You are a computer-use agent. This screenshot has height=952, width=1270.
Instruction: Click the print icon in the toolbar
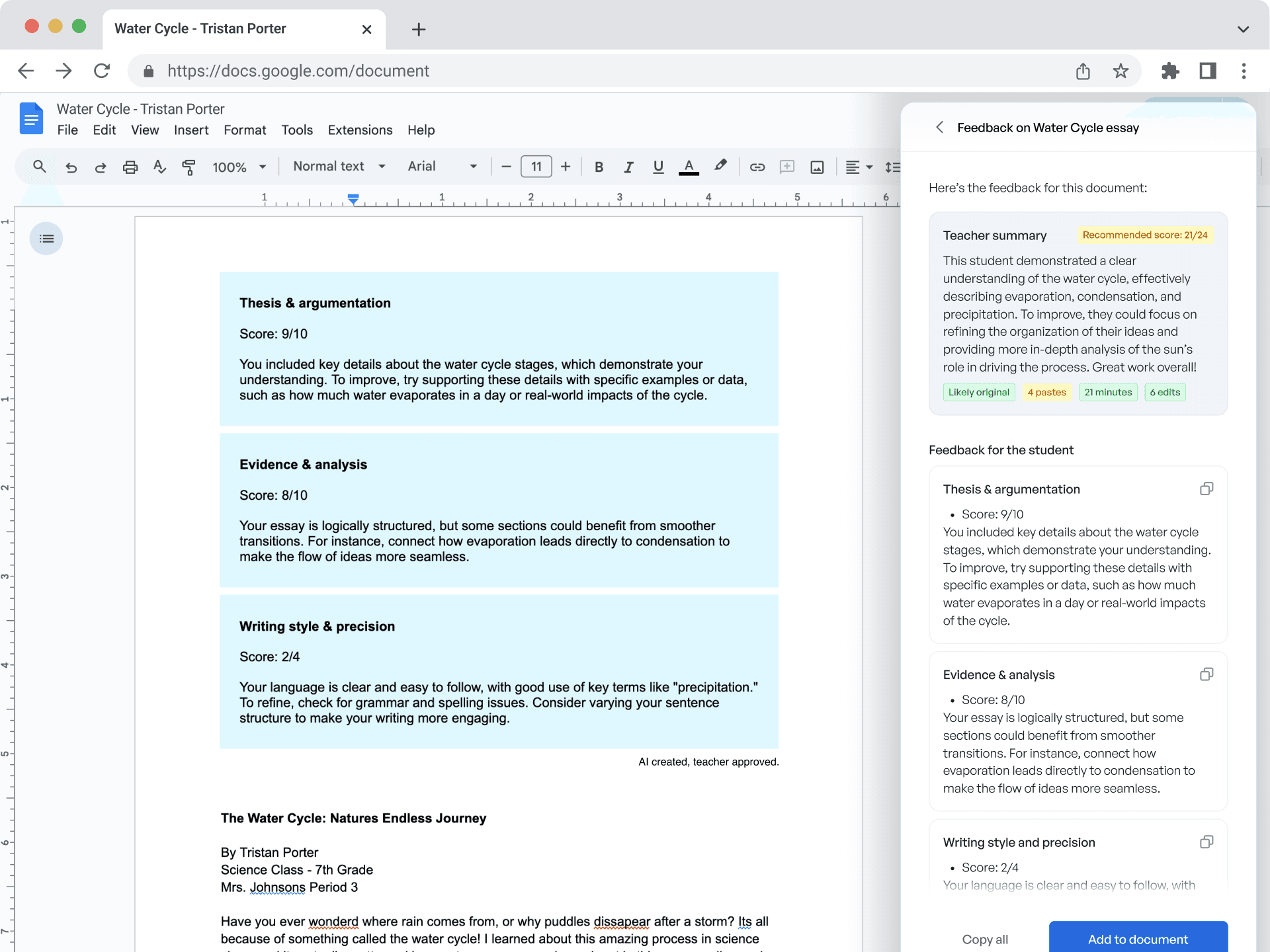point(130,167)
